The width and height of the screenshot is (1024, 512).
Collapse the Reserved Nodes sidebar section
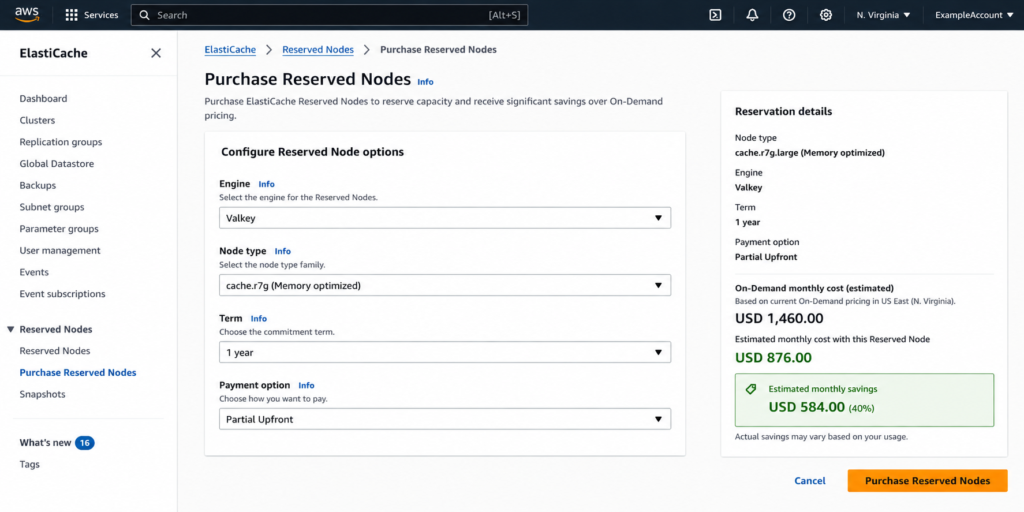pos(10,329)
